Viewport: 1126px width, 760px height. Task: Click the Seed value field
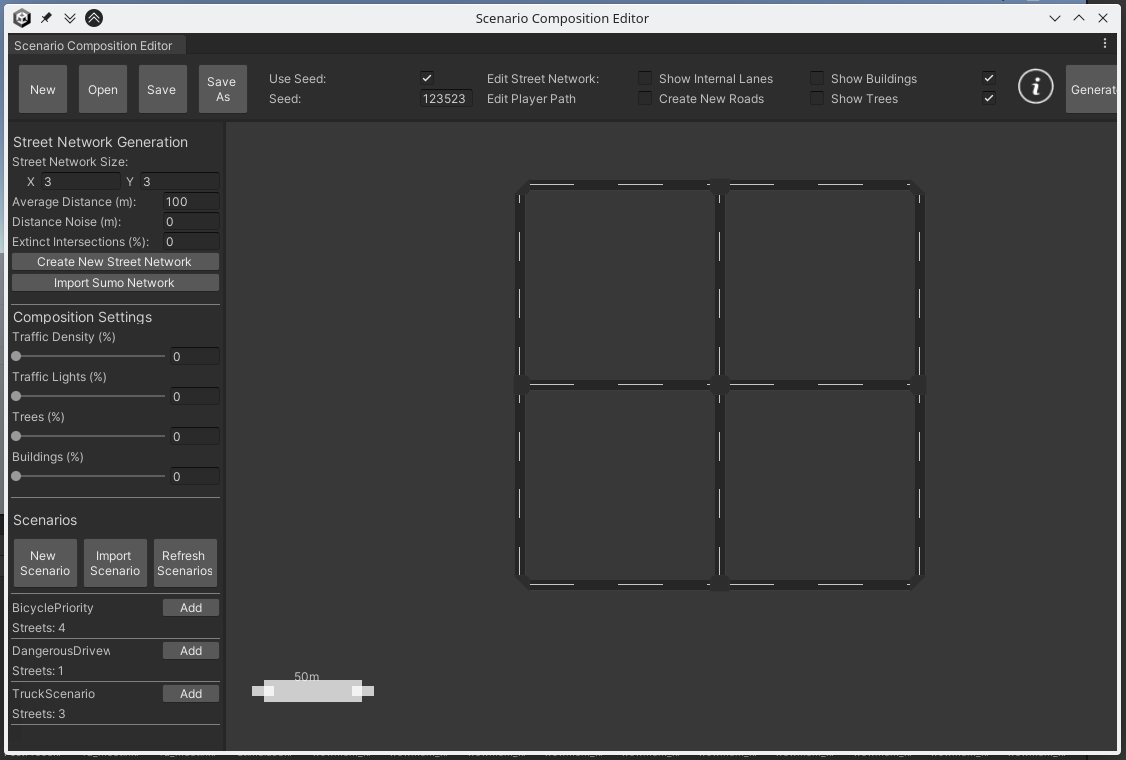(445, 98)
